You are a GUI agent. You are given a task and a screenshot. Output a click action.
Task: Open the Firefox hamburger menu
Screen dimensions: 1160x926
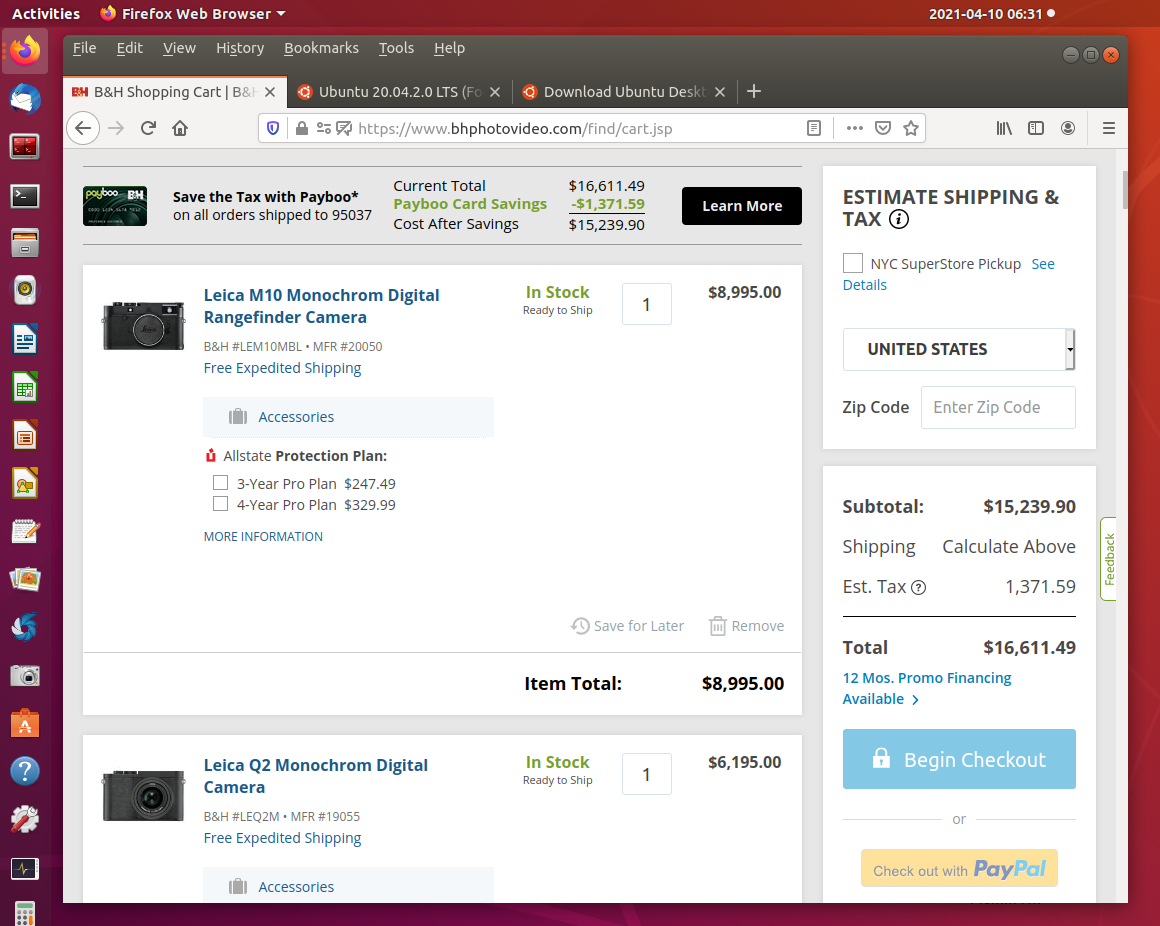[1108, 128]
